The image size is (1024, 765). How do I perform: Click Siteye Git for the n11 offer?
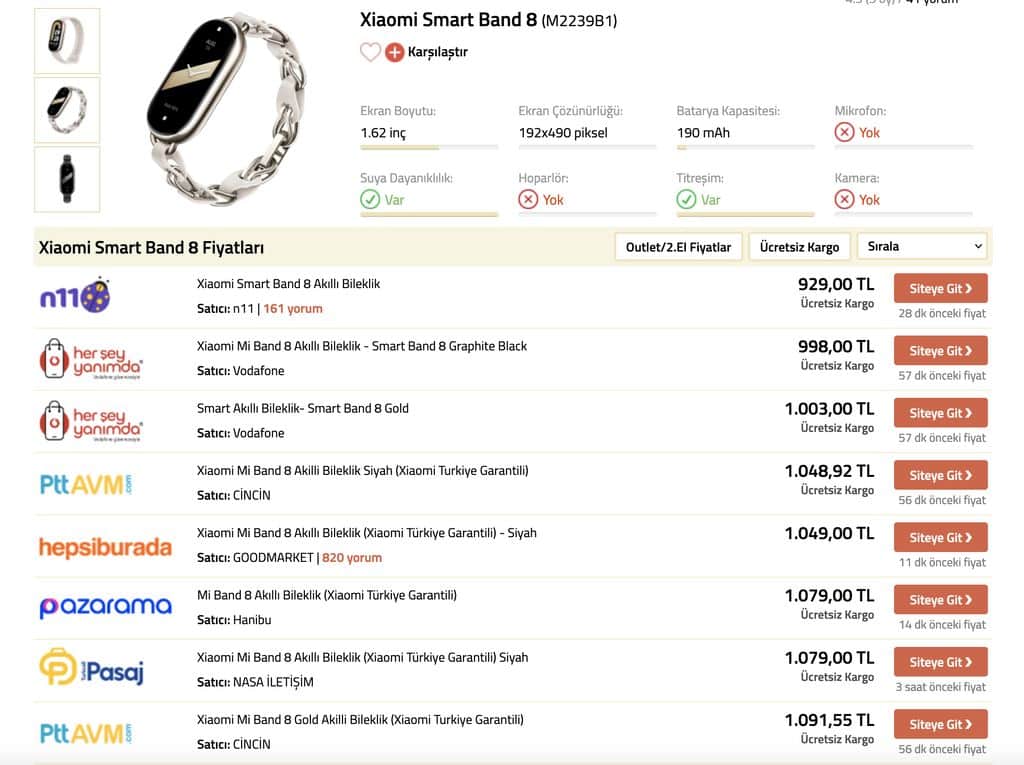pyautogui.click(x=940, y=288)
